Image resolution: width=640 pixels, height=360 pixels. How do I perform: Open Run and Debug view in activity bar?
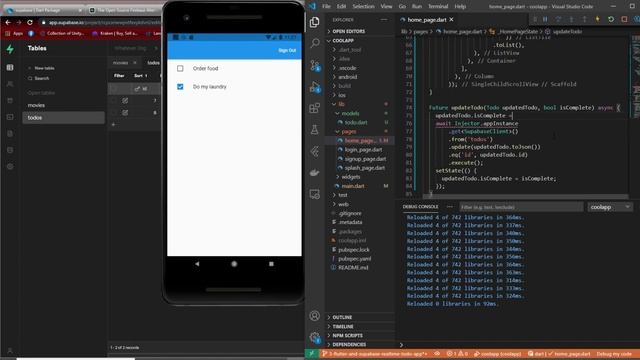click(x=315, y=87)
